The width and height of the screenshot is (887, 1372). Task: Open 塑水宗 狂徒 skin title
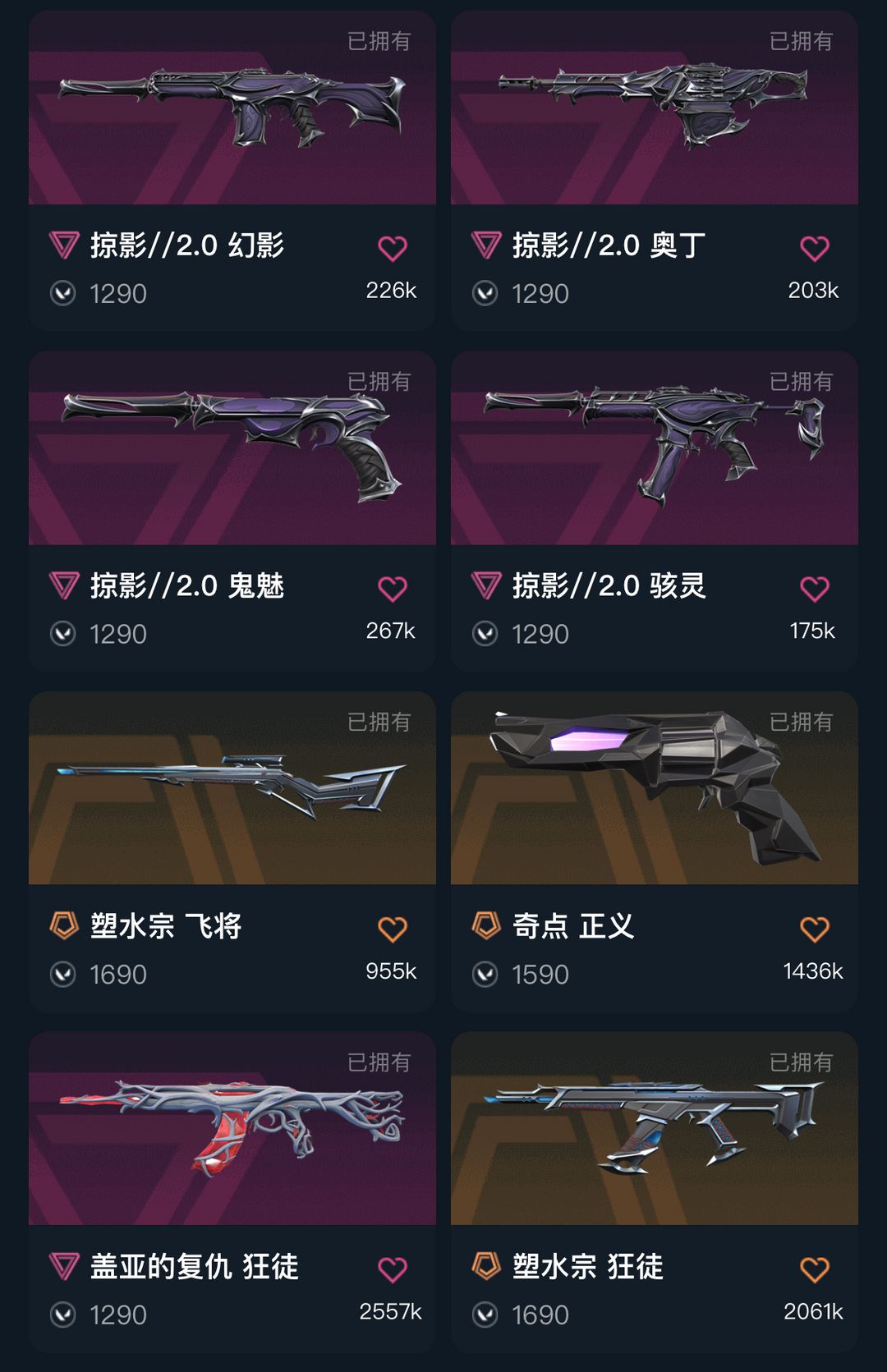point(588,1266)
